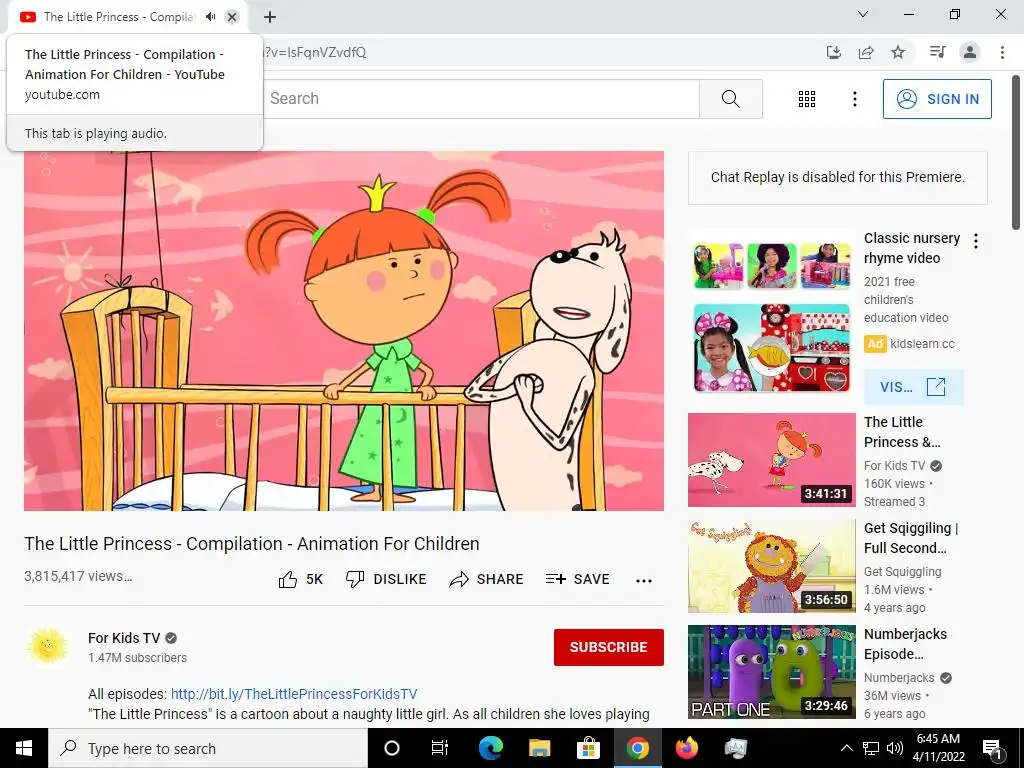
Task: Open The Little Princess 3:41:31 thumbnail
Action: click(x=772, y=460)
